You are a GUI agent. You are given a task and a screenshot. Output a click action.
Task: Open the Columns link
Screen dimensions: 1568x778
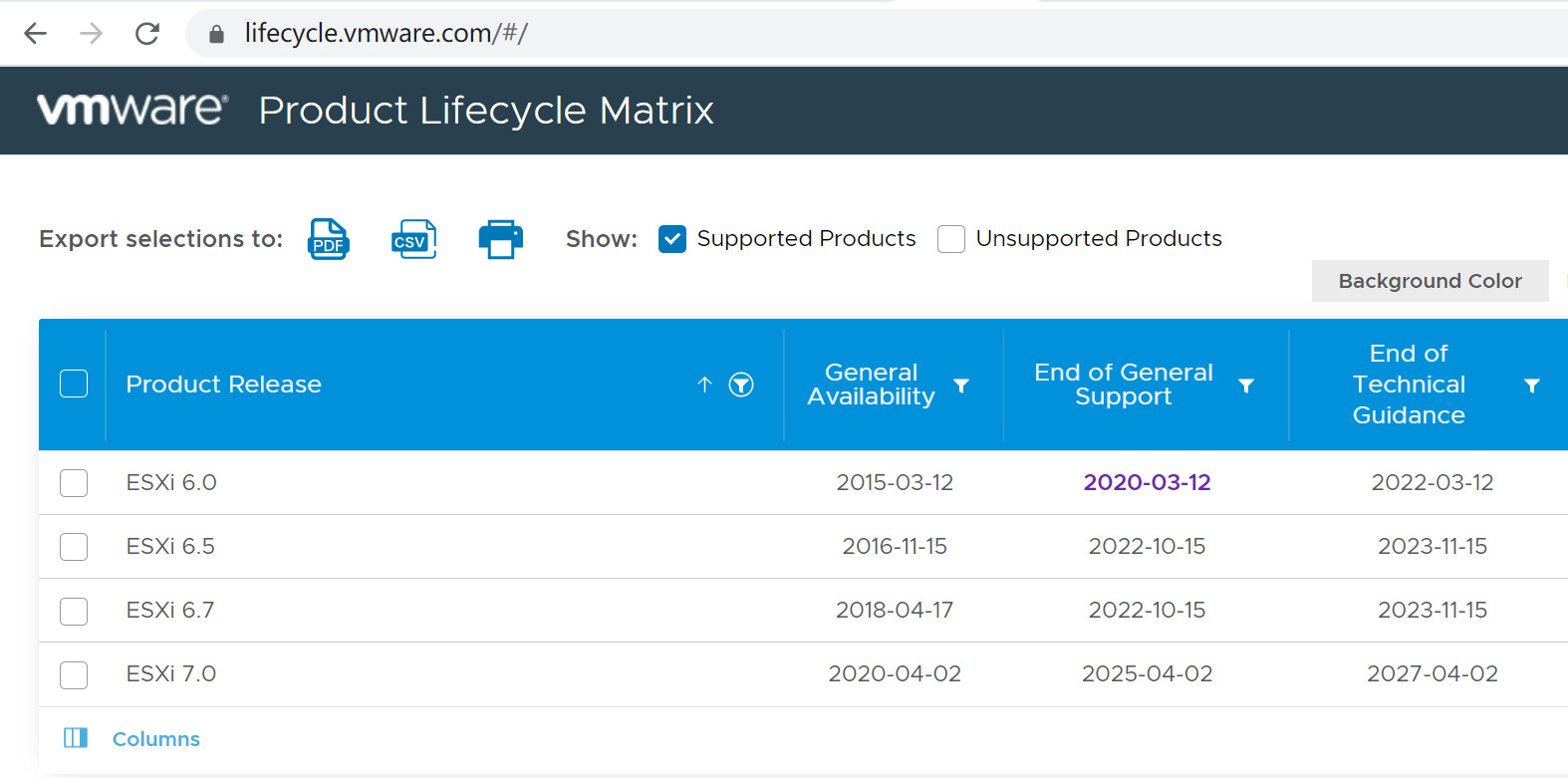(156, 739)
